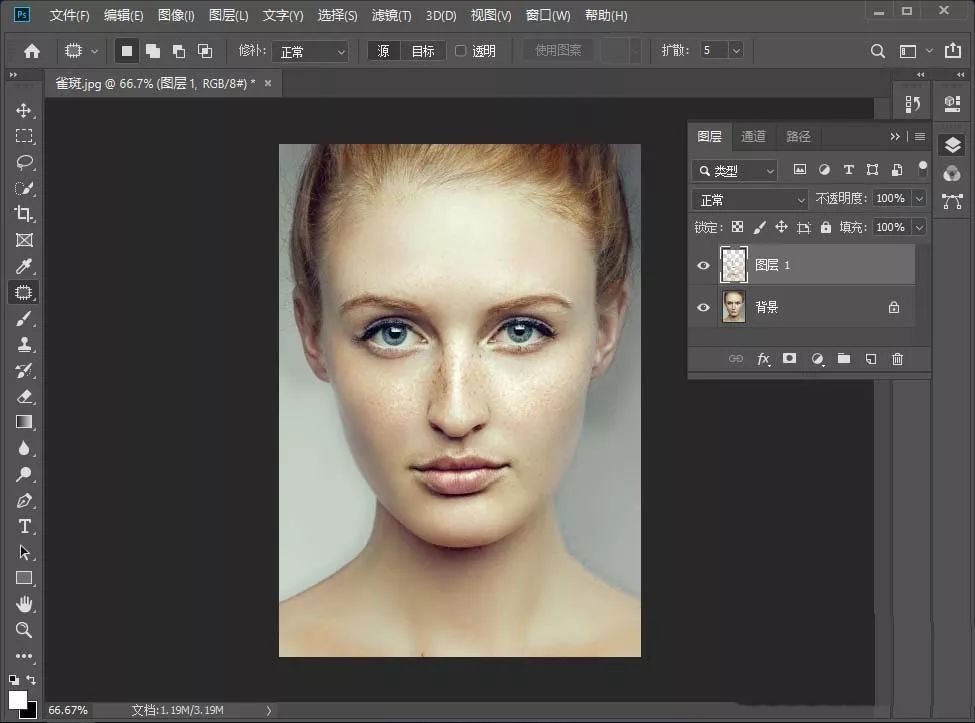
Task: Click the 目标 button in options bar
Action: [423, 51]
